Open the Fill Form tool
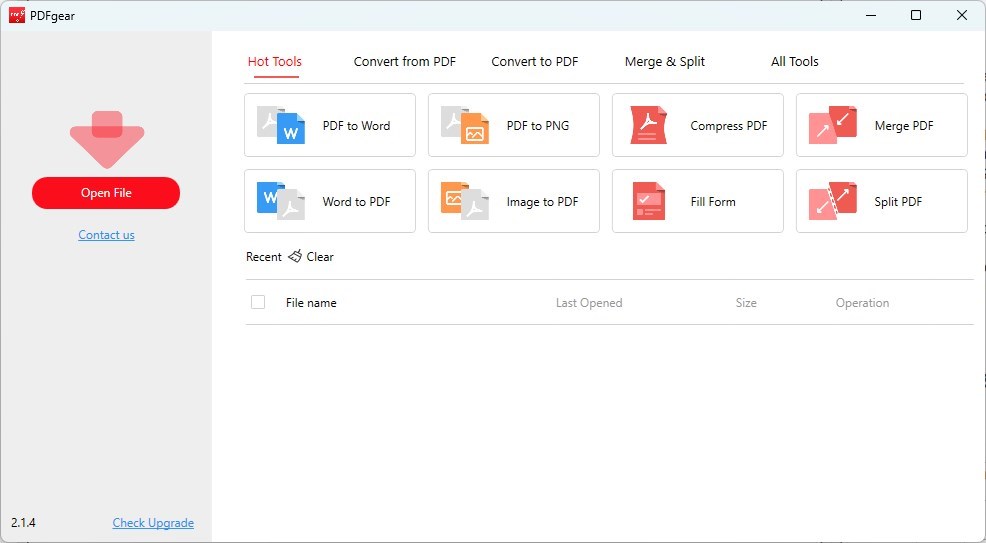Screen dimensions: 986x543 pos(697,201)
